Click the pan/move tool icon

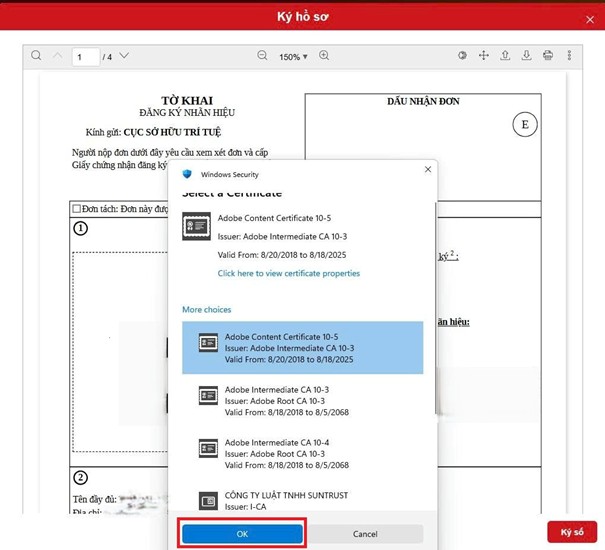(484, 56)
